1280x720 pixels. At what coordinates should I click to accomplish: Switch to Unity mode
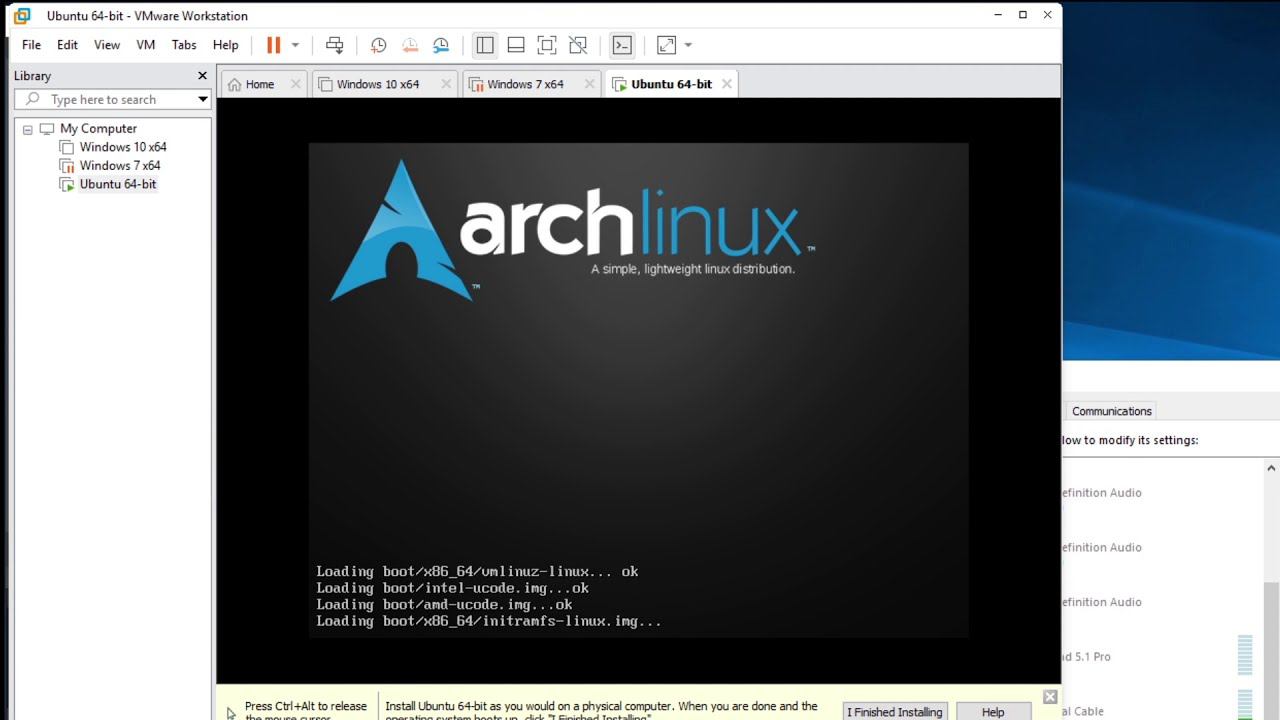(578, 45)
